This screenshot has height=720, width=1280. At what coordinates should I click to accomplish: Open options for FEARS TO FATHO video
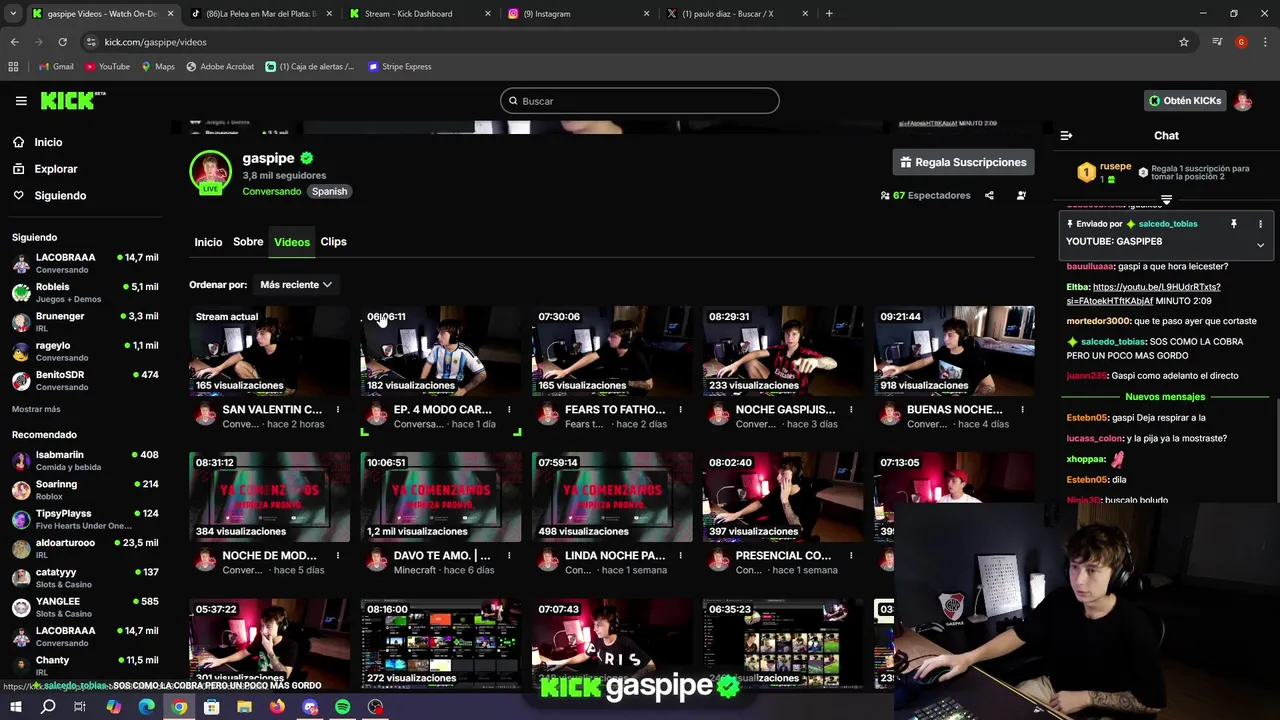point(680,410)
